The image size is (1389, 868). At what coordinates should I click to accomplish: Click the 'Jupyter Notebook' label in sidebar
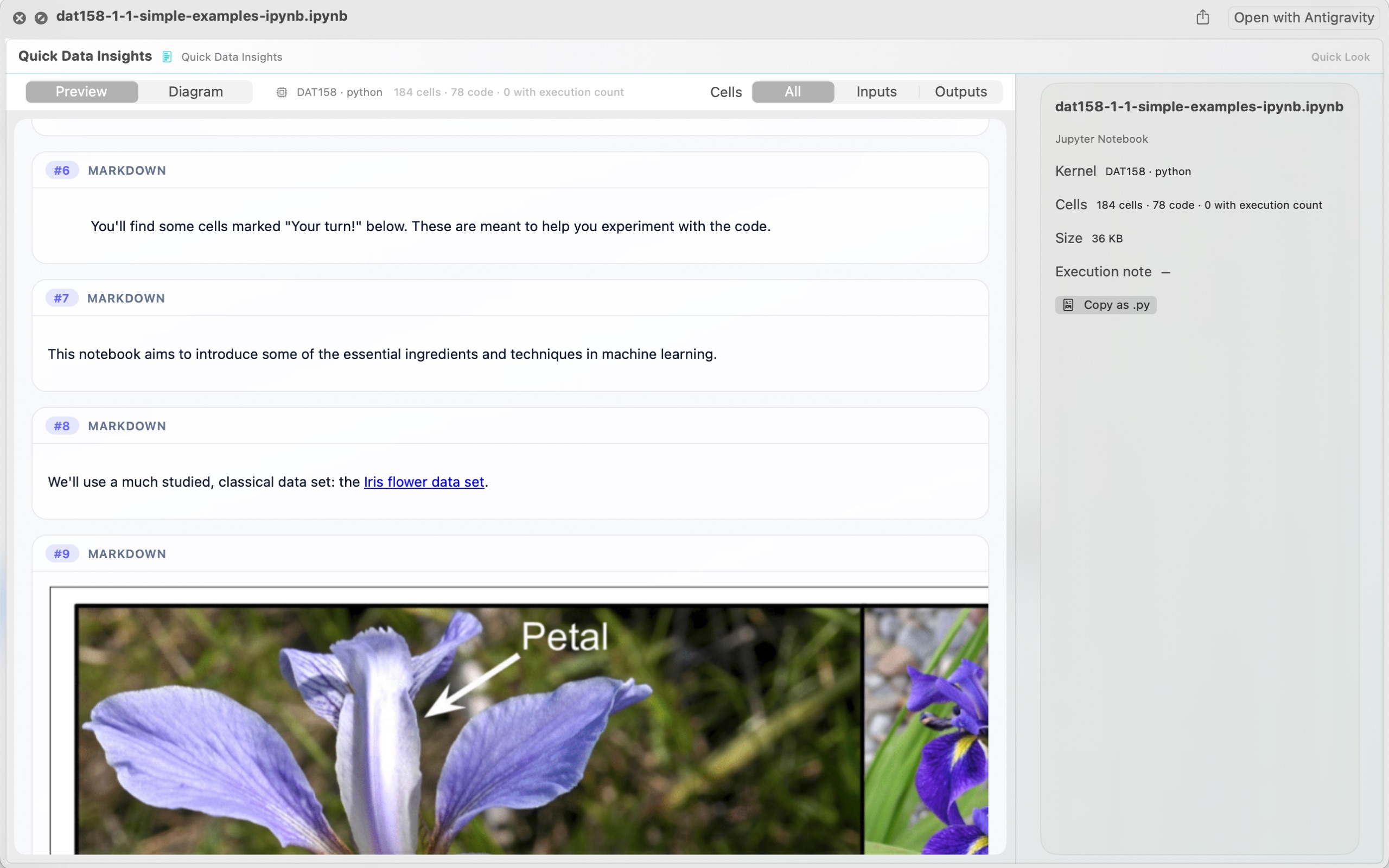coord(1101,139)
